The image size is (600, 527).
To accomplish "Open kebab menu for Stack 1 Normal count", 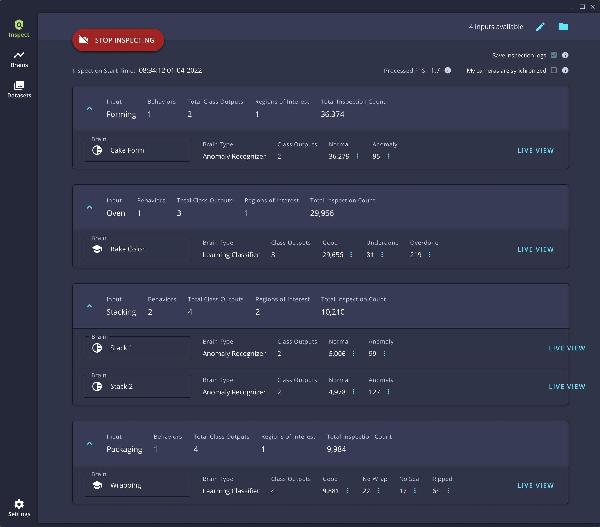I will [353, 353].
